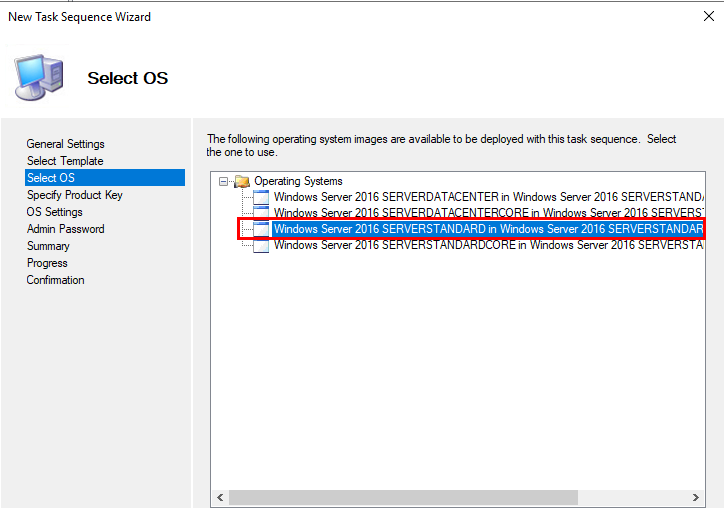Select Windows Server 2016 SERVERSTANDARDCORE entry
This screenshot has width=724, height=508.
[x=488, y=245]
